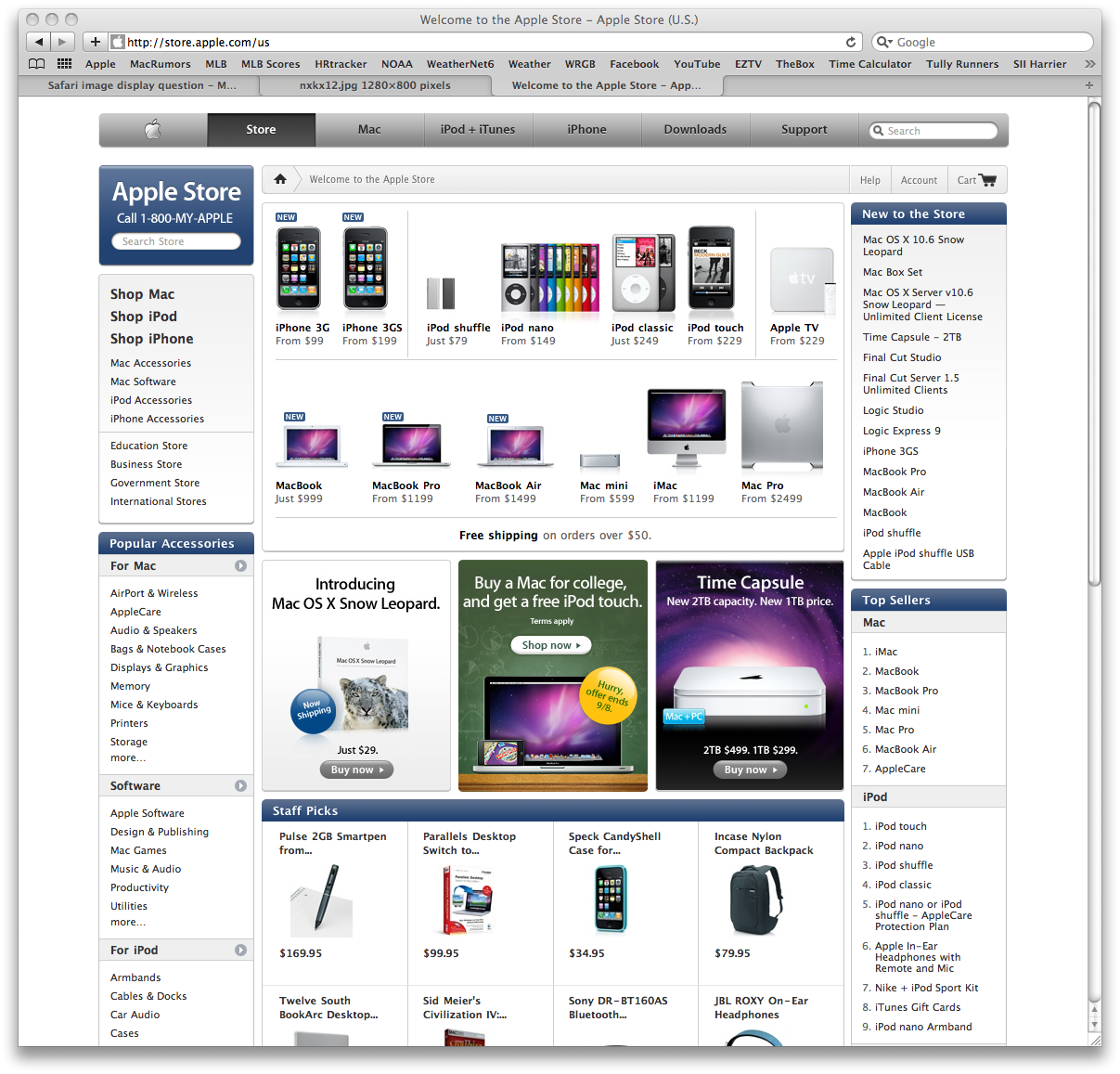Screen dimensions: 1120x1074
Task: Open Shop iPhone in sidebar
Action: pos(152,339)
